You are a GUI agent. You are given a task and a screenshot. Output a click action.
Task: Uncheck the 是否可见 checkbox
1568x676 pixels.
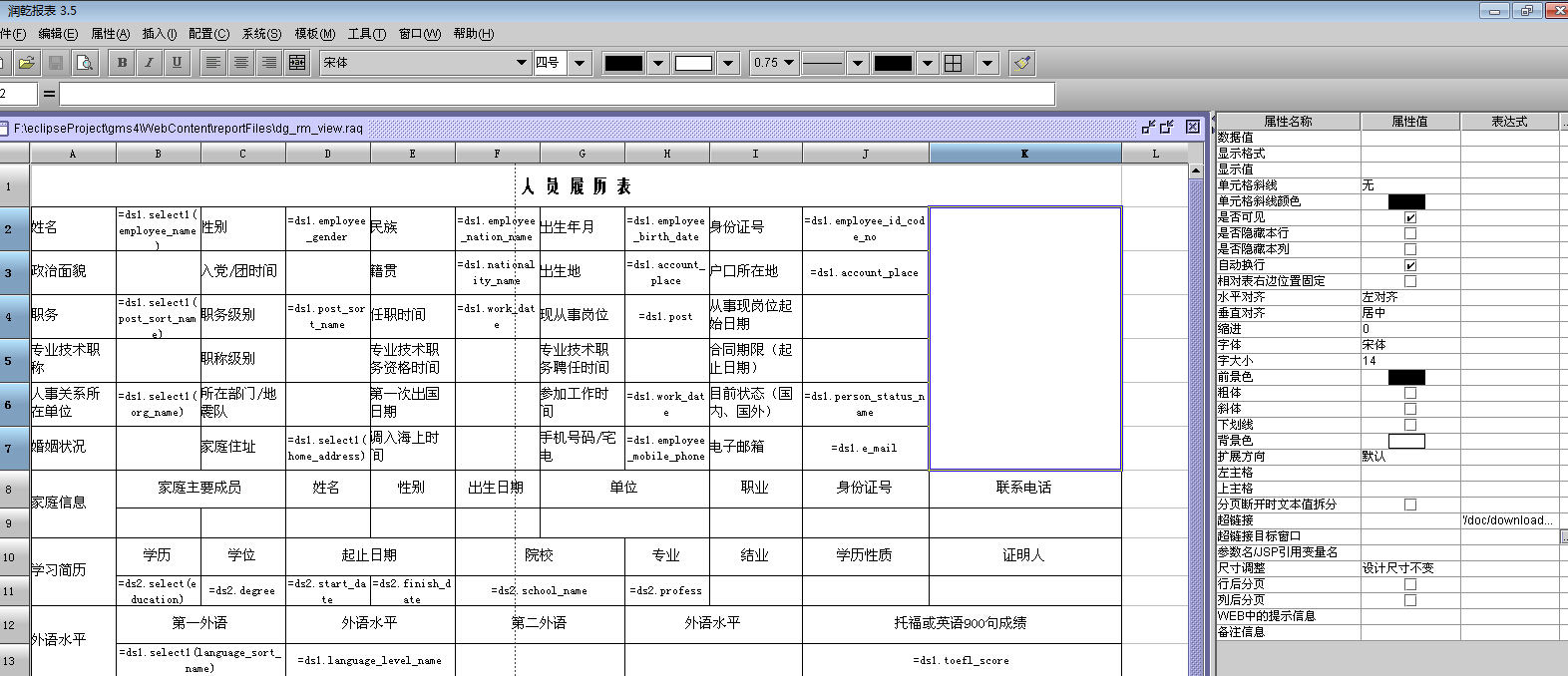tap(1410, 217)
